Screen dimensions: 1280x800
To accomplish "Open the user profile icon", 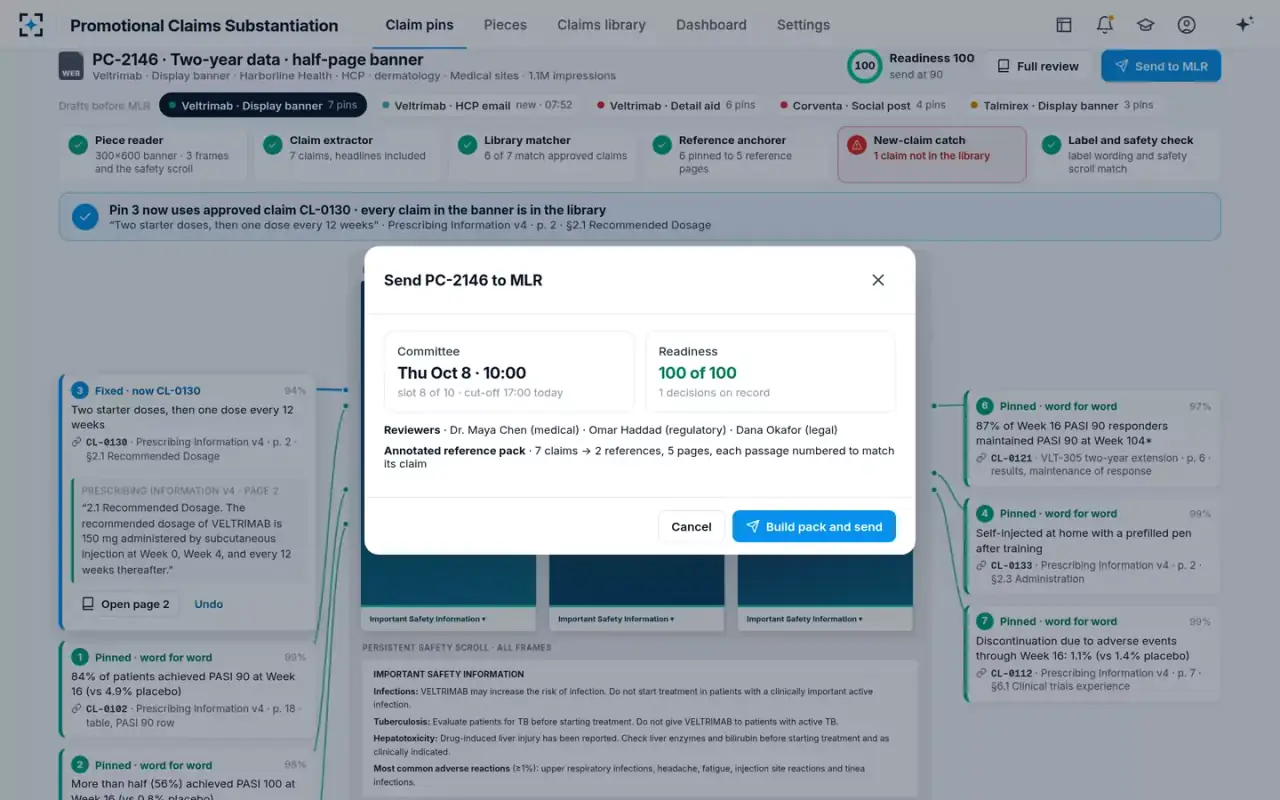I will pyautogui.click(x=1186, y=25).
